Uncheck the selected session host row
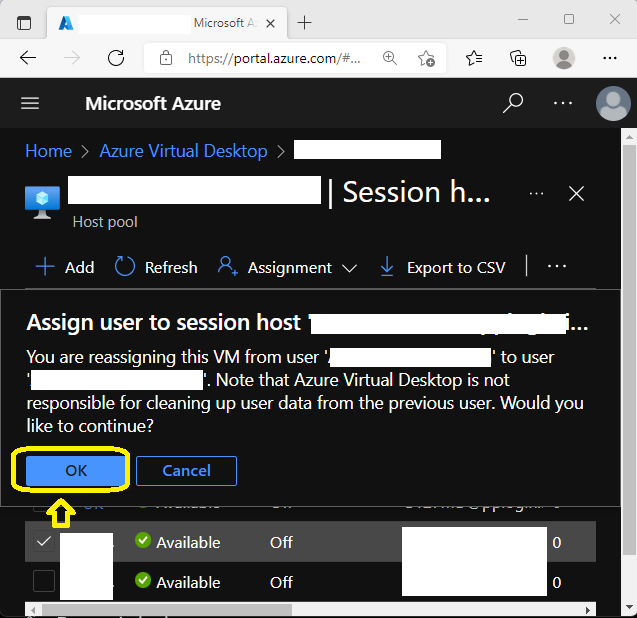 pyautogui.click(x=43, y=541)
